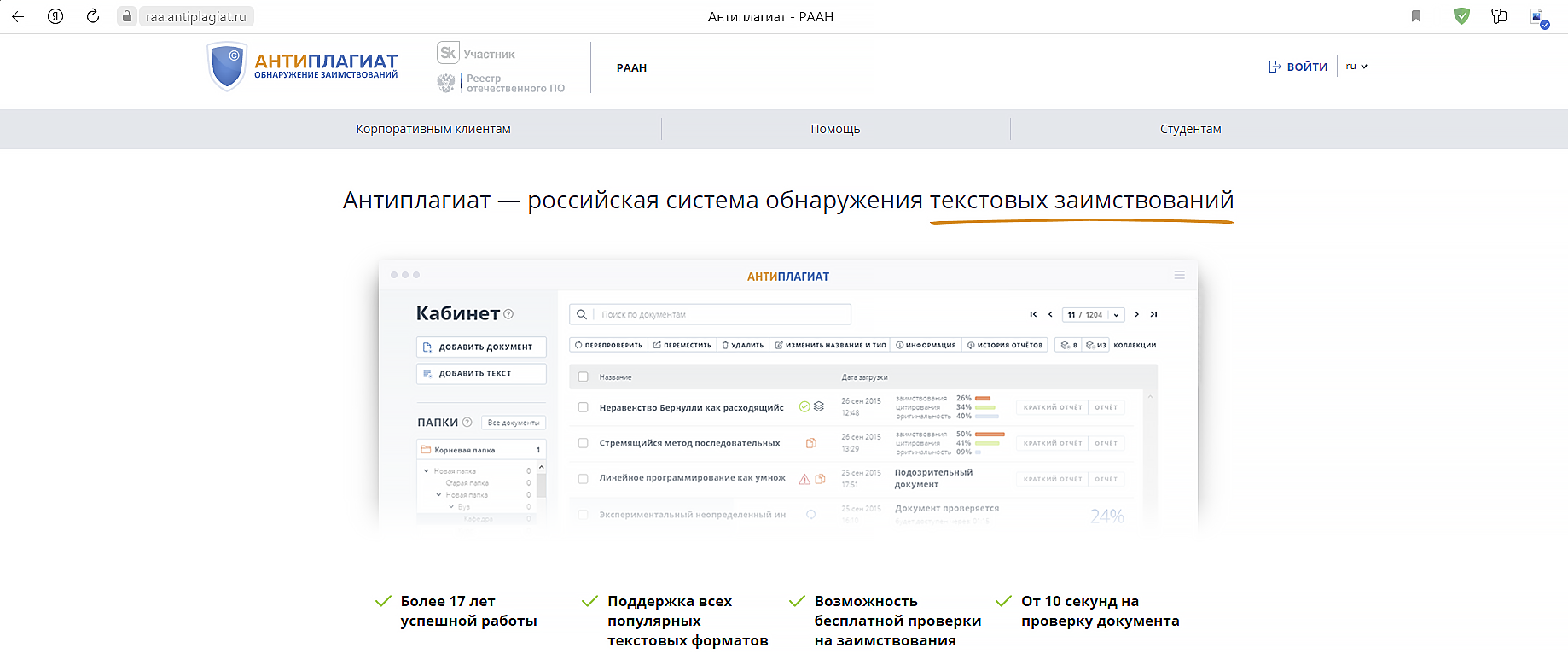Select the Корневая папка folder

point(481,450)
